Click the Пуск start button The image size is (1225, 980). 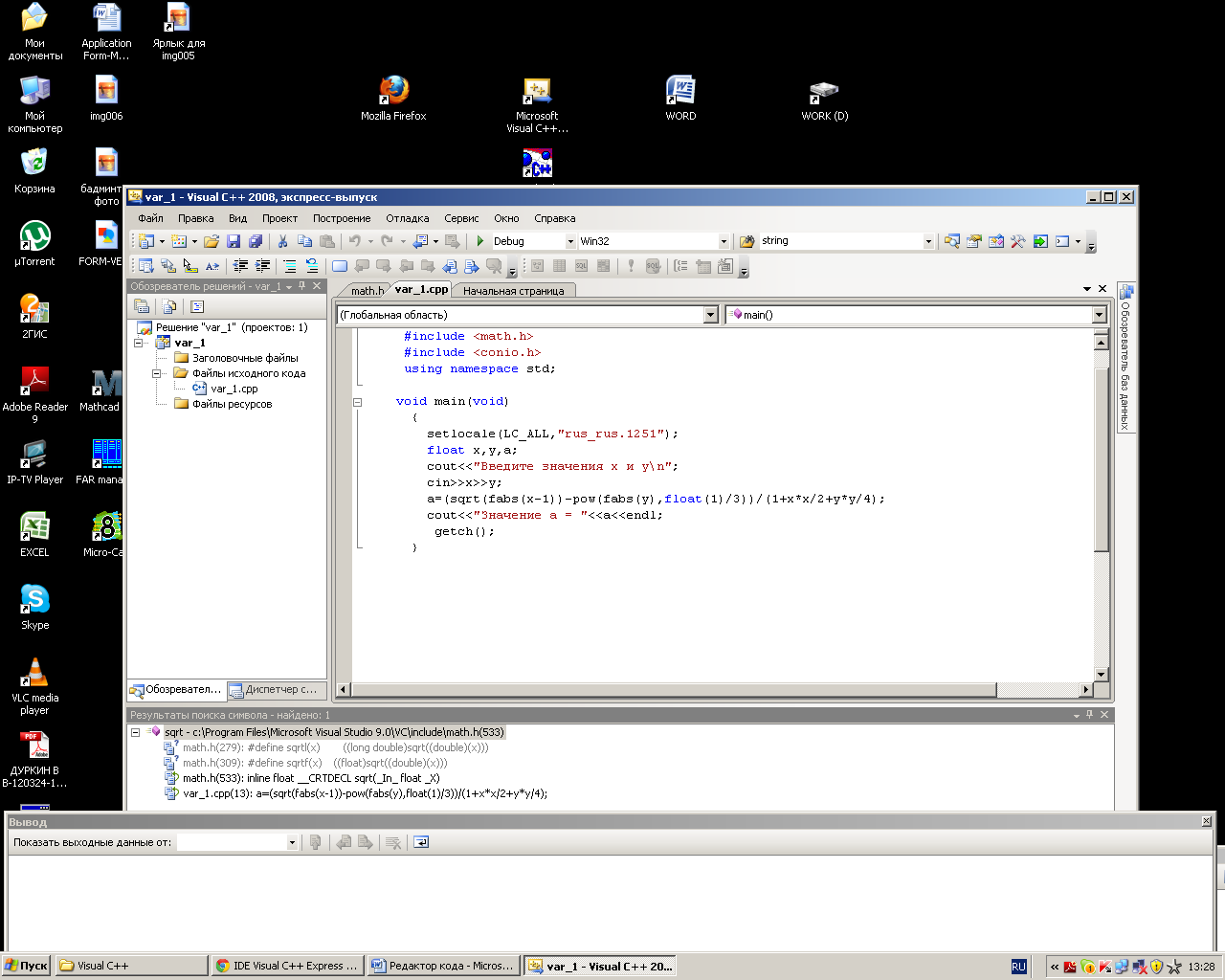click(x=27, y=966)
